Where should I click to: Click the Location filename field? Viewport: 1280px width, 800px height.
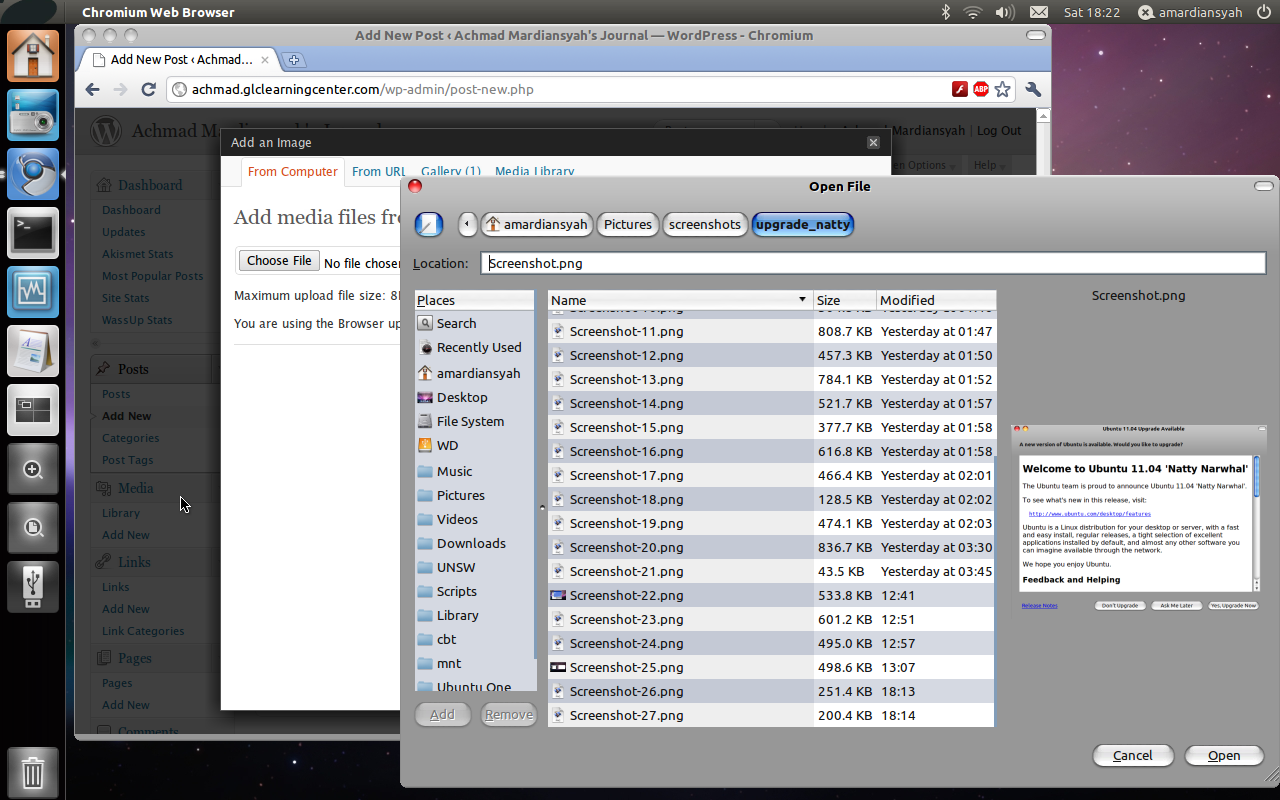[x=873, y=263]
